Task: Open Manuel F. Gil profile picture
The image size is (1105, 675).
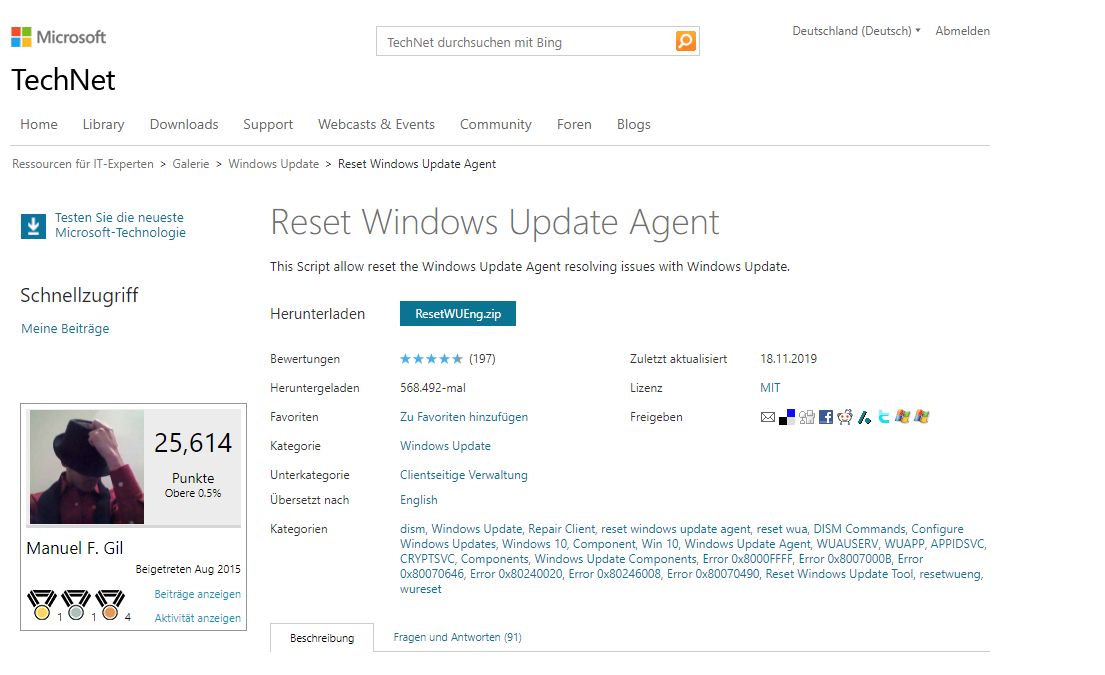Action: pyautogui.click(x=87, y=467)
